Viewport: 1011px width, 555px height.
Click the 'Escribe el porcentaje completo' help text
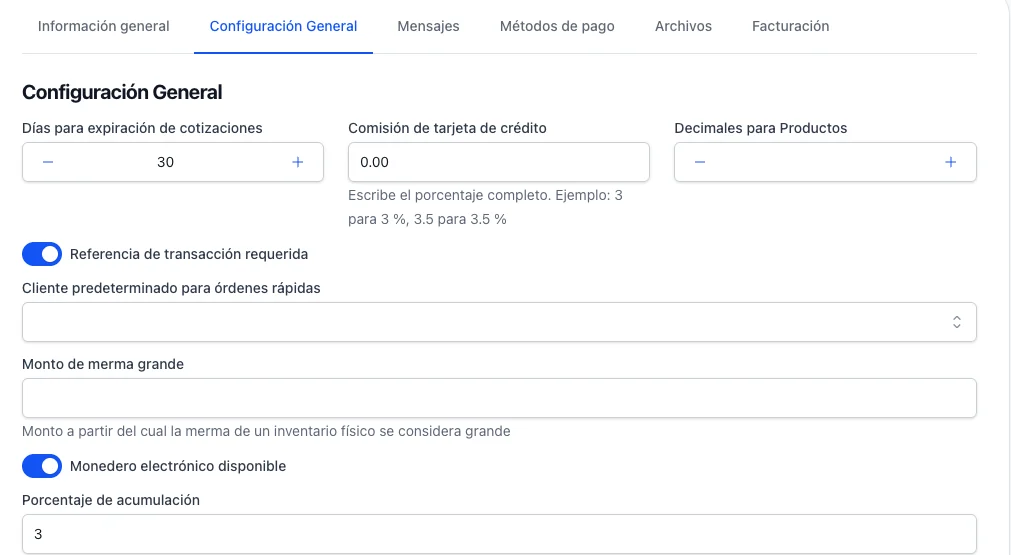click(486, 207)
